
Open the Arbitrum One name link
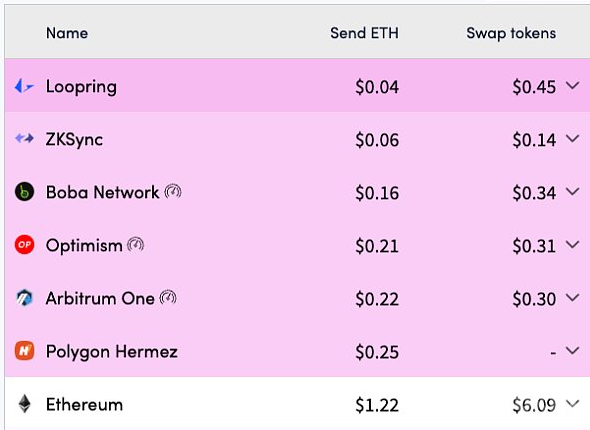point(100,298)
